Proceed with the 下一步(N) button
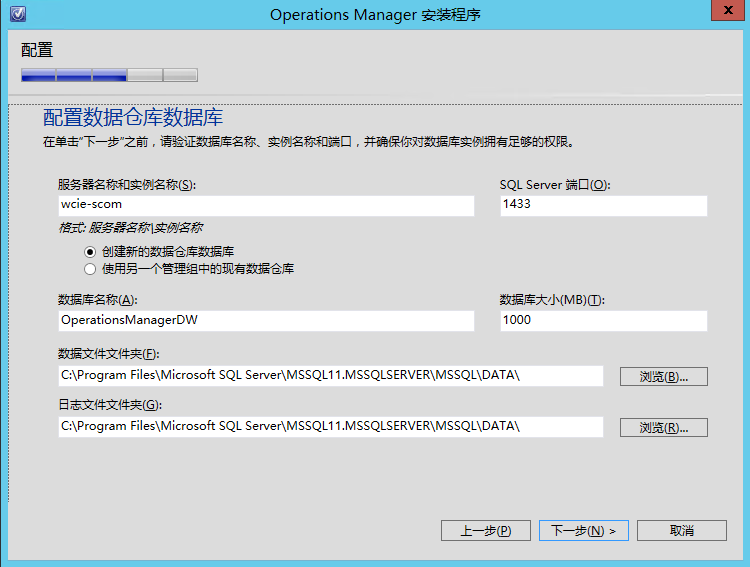750x567 pixels. coord(584,531)
